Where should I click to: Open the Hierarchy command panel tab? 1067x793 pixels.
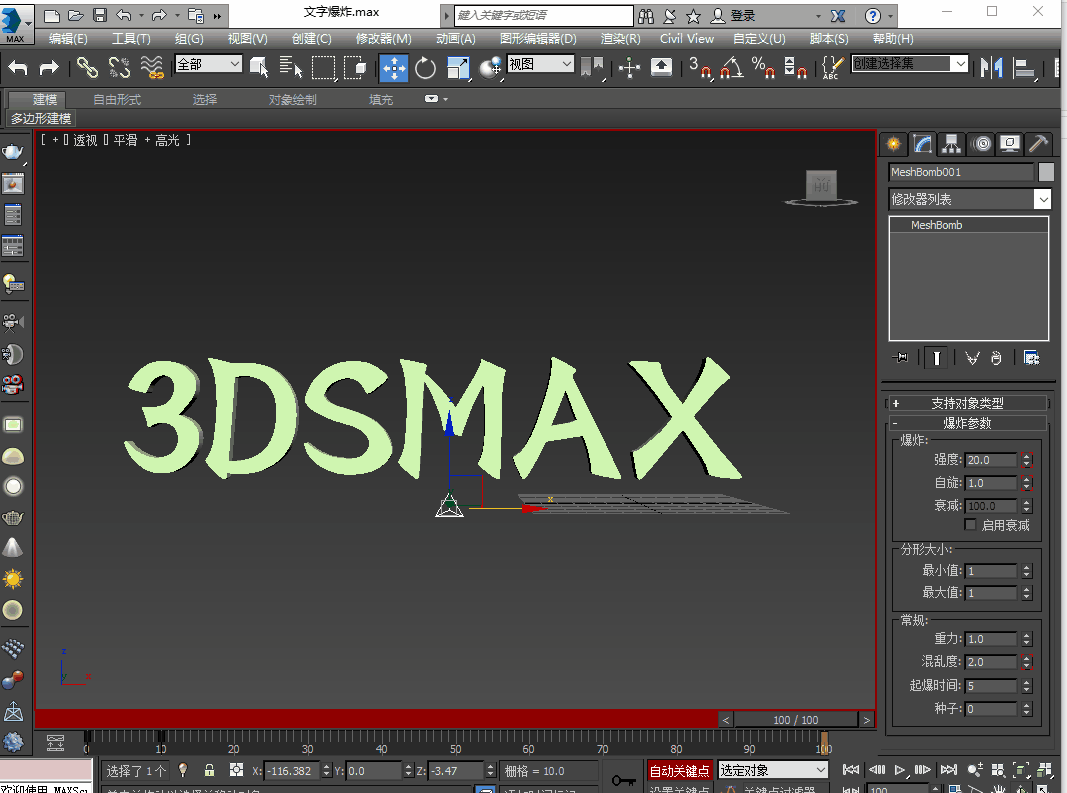(x=951, y=144)
